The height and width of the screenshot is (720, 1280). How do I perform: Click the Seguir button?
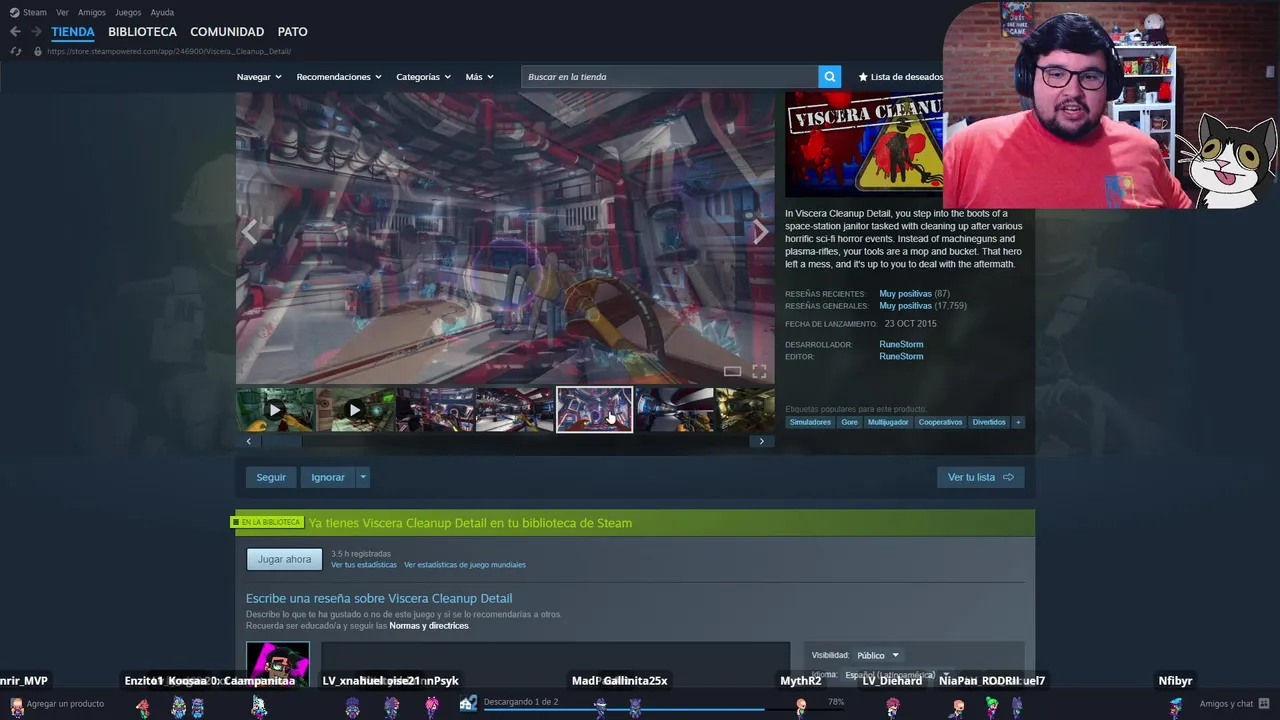(271, 477)
